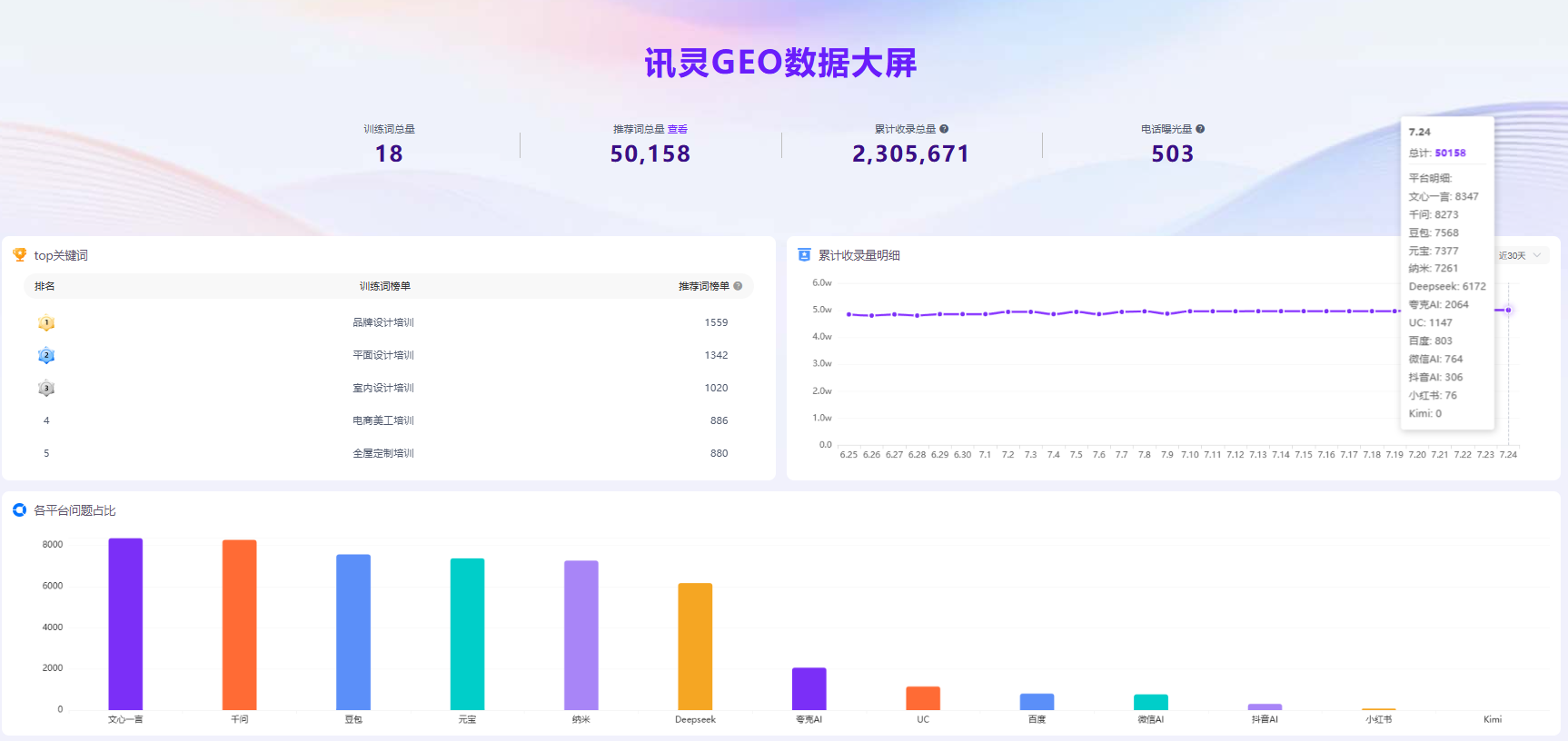Click the blue 豆包 bar

[353, 632]
